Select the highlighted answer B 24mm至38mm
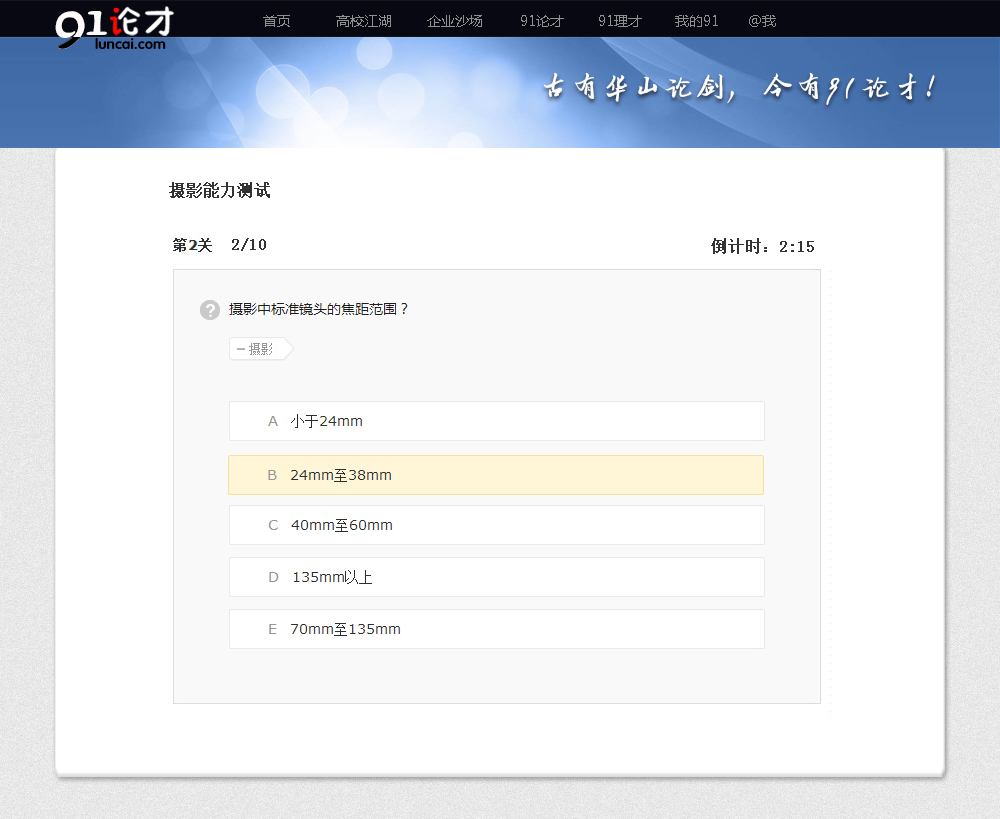This screenshot has height=819, width=1000. pos(496,475)
